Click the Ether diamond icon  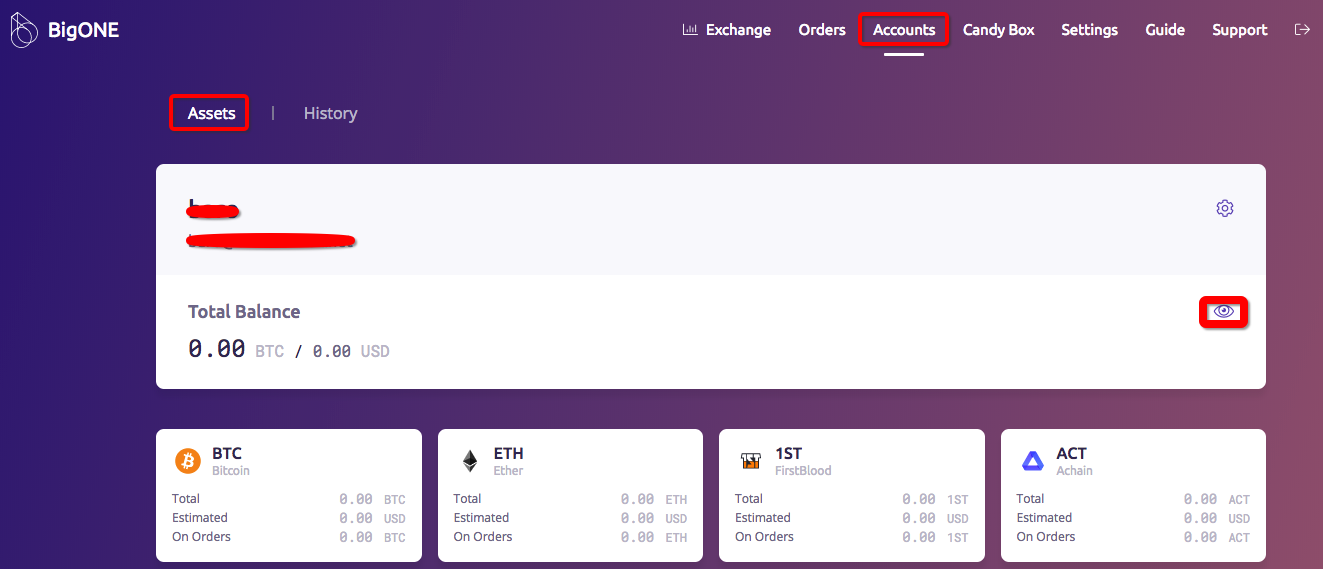tap(469, 461)
